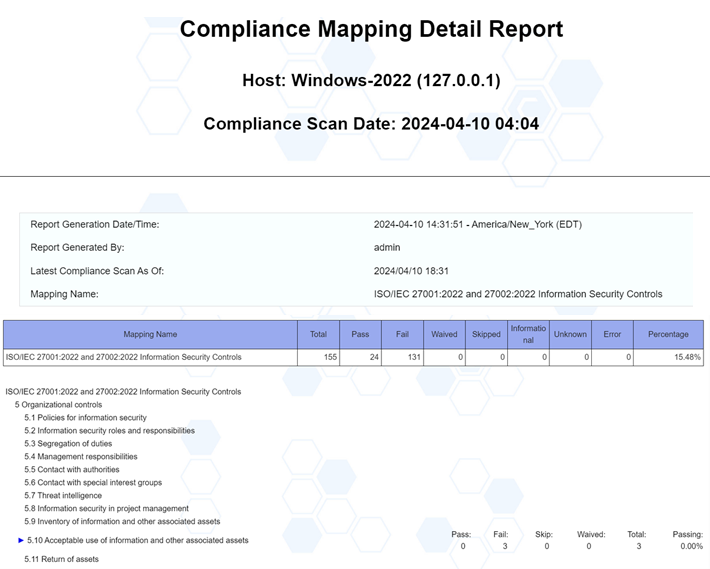Click 5 Organizational controls section heading

tap(58, 405)
